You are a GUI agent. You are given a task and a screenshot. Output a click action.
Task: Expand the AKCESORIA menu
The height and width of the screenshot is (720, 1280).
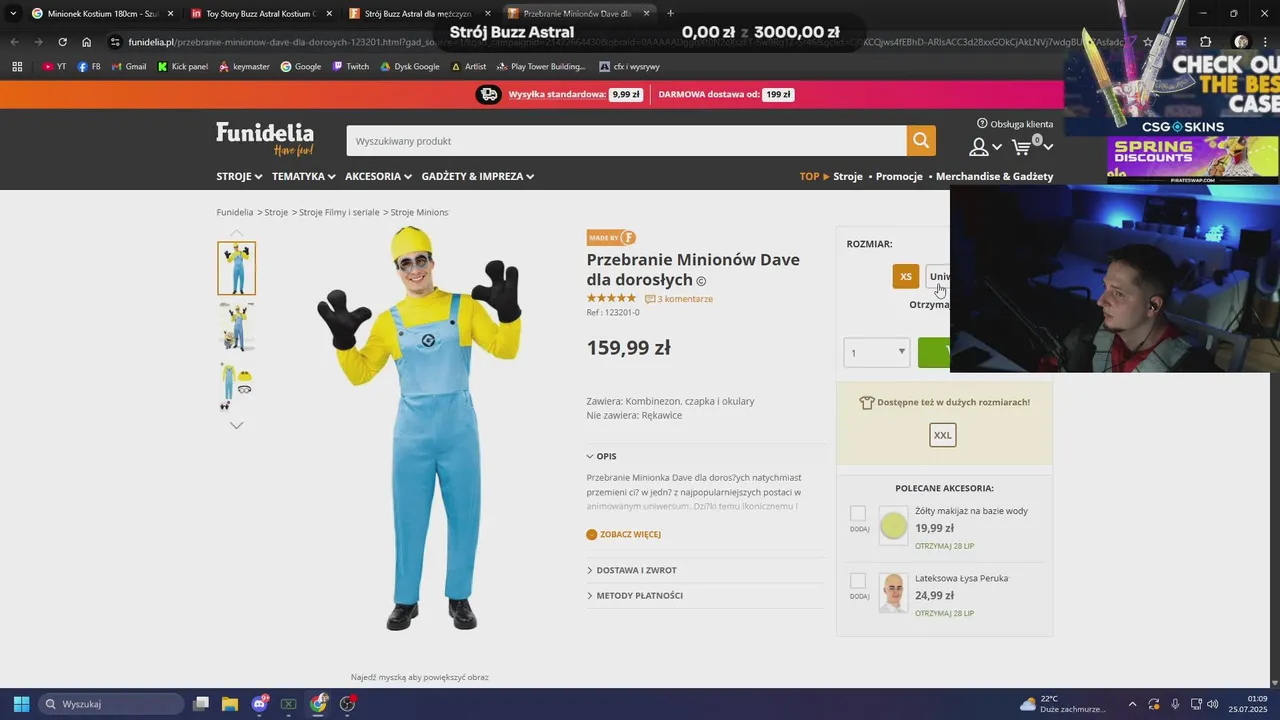378,176
